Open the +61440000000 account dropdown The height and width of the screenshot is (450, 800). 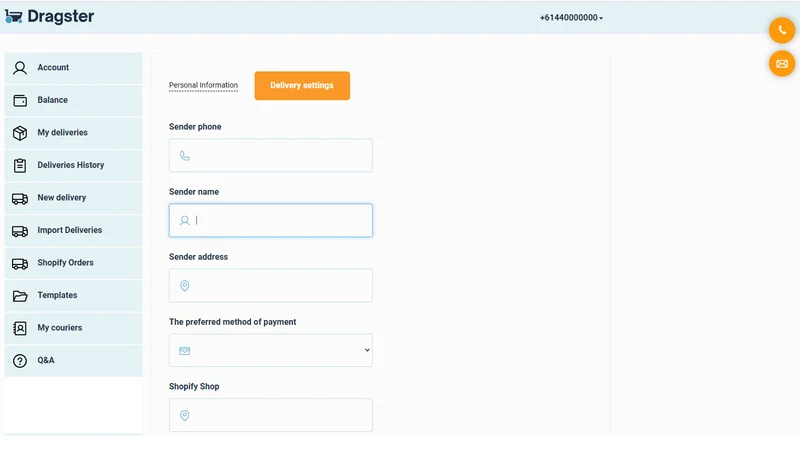pos(571,18)
